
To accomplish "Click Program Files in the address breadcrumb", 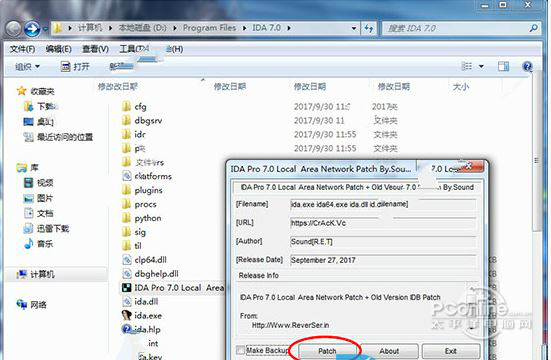I will tap(209, 28).
